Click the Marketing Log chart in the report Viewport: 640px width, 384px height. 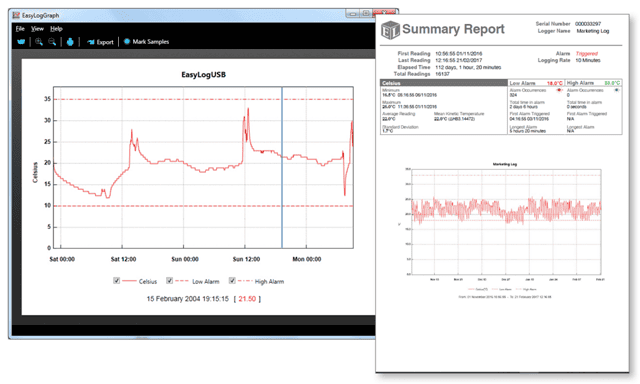click(505, 222)
